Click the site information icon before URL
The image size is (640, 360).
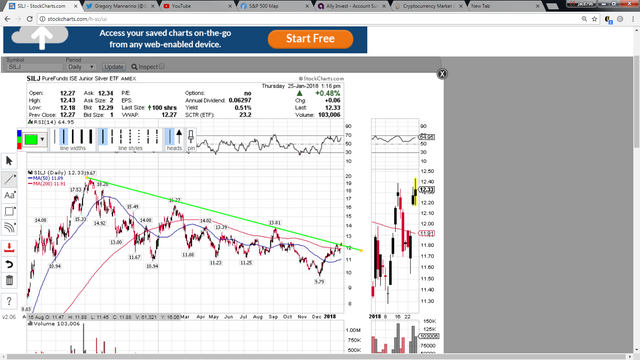(42, 19)
